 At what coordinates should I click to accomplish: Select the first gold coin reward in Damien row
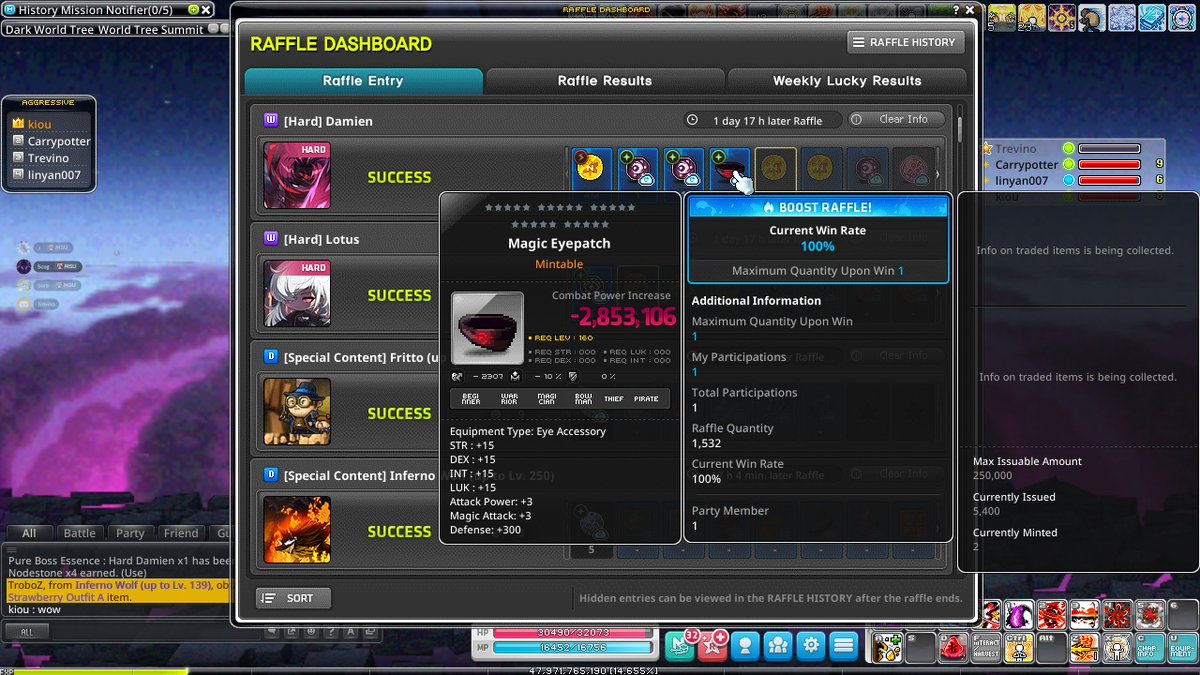tap(592, 168)
